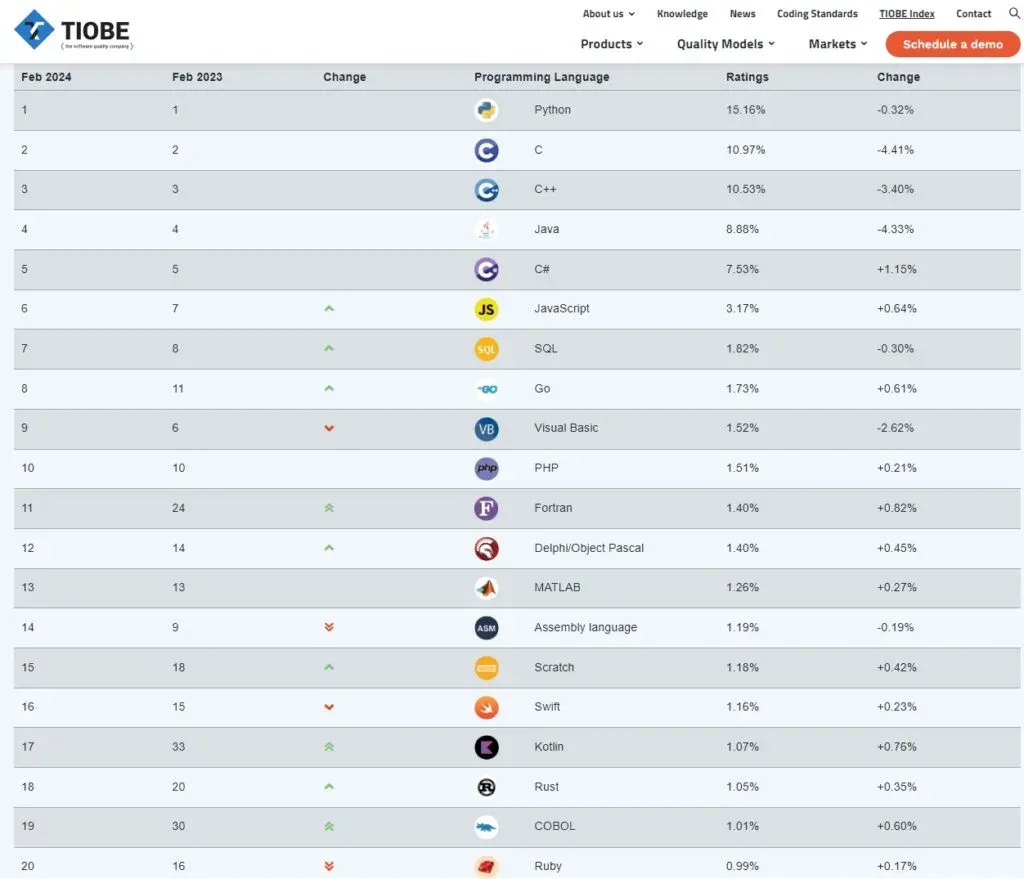The image size is (1024, 879).
Task: Open the search magnifier in header
Action: pyautogui.click(x=1014, y=13)
